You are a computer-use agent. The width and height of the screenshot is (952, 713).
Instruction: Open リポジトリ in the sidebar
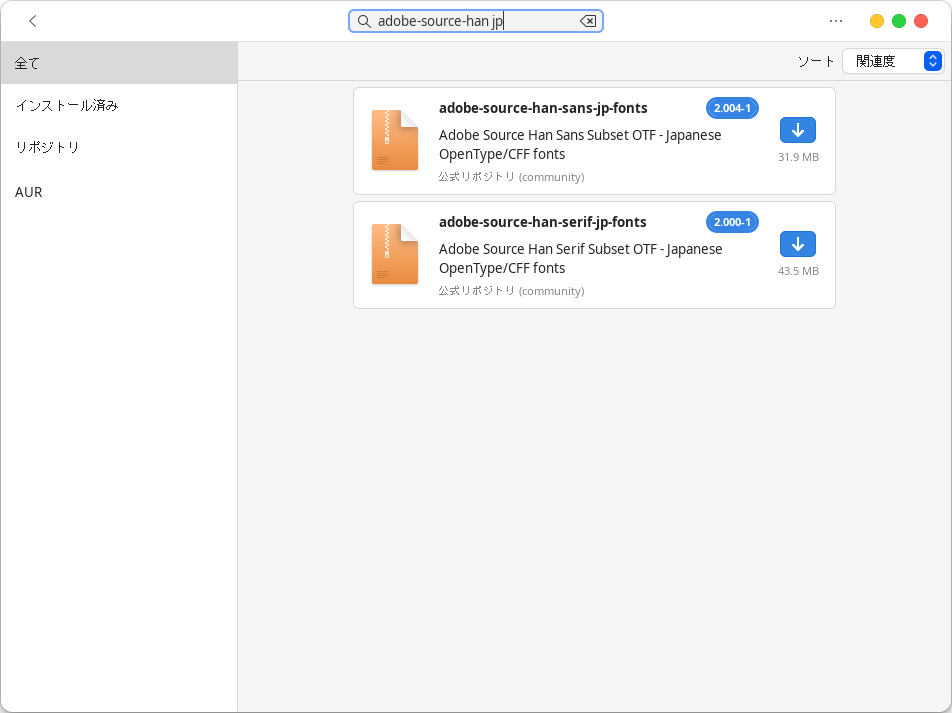pyautogui.click(x=118, y=147)
